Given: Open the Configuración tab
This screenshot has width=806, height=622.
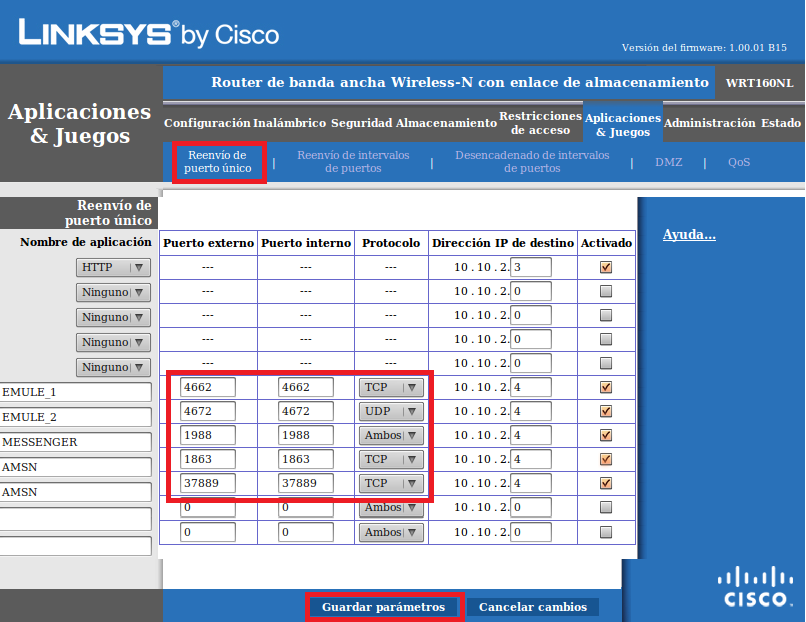Looking at the screenshot, I should pyautogui.click(x=207, y=123).
